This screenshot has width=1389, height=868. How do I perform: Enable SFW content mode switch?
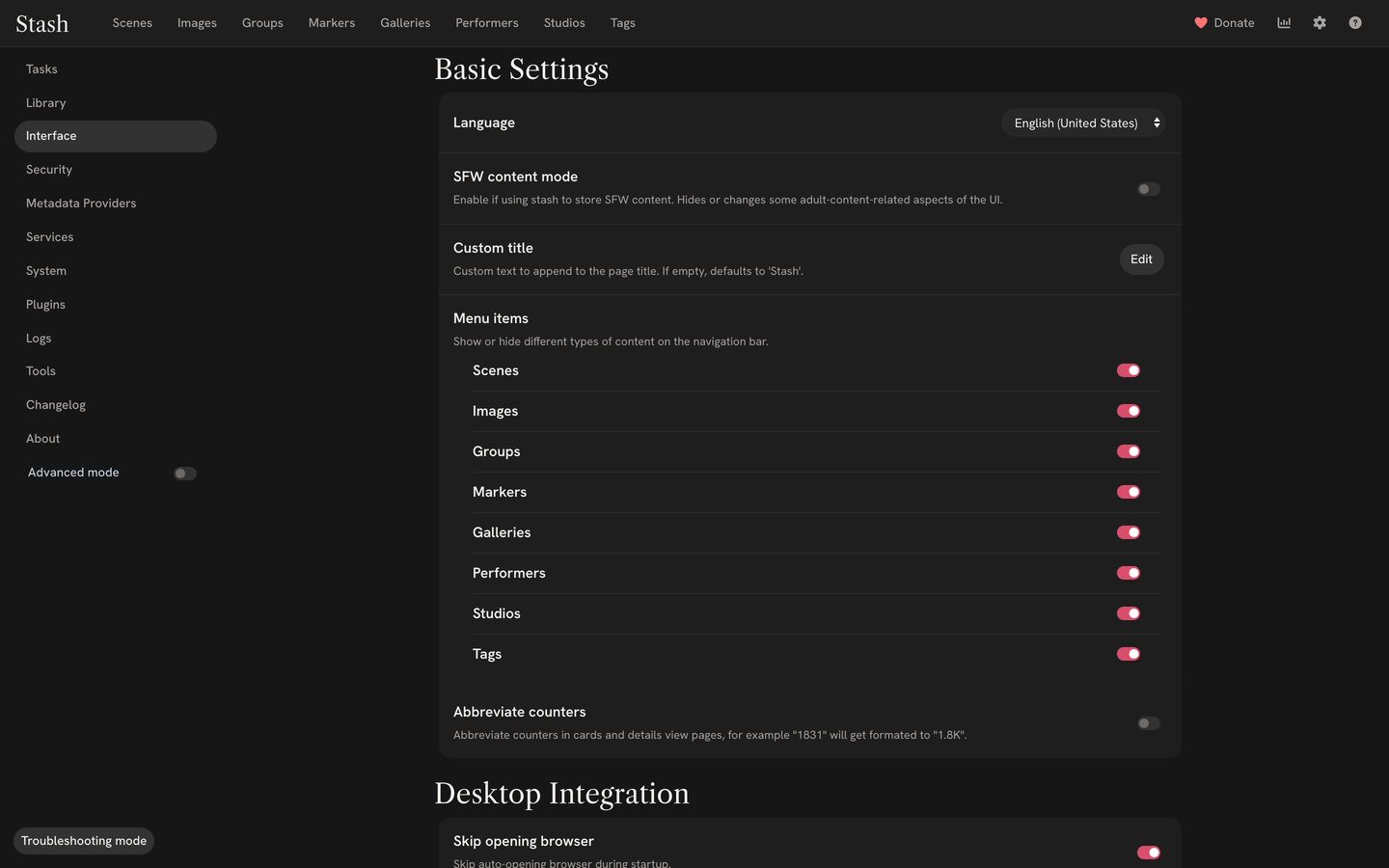tap(1148, 189)
